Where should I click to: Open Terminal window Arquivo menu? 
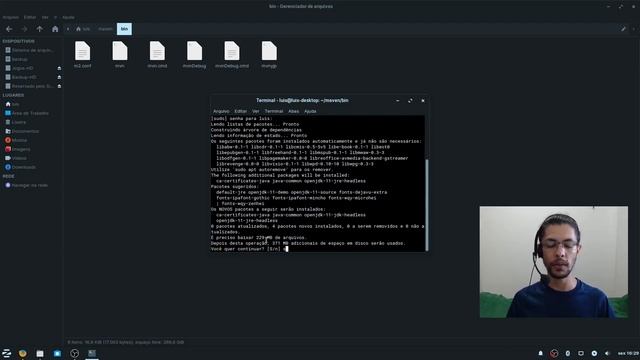click(x=221, y=111)
